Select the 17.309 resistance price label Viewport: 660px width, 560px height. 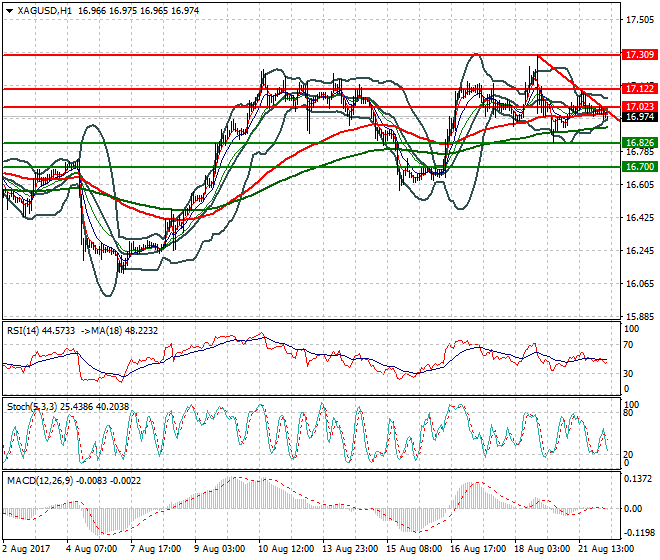[639, 55]
